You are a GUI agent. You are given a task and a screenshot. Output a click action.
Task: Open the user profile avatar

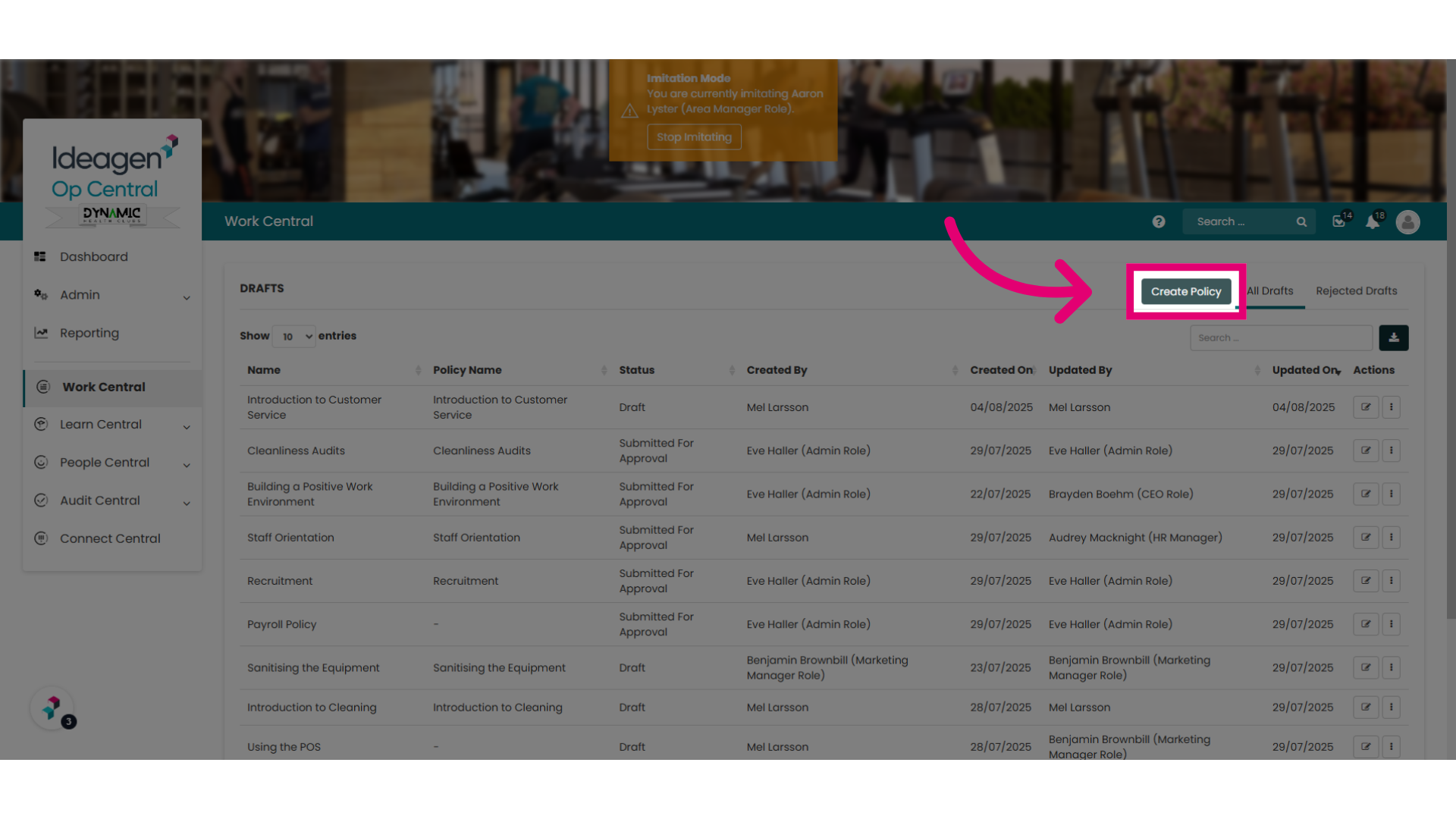pyautogui.click(x=1408, y=221)
